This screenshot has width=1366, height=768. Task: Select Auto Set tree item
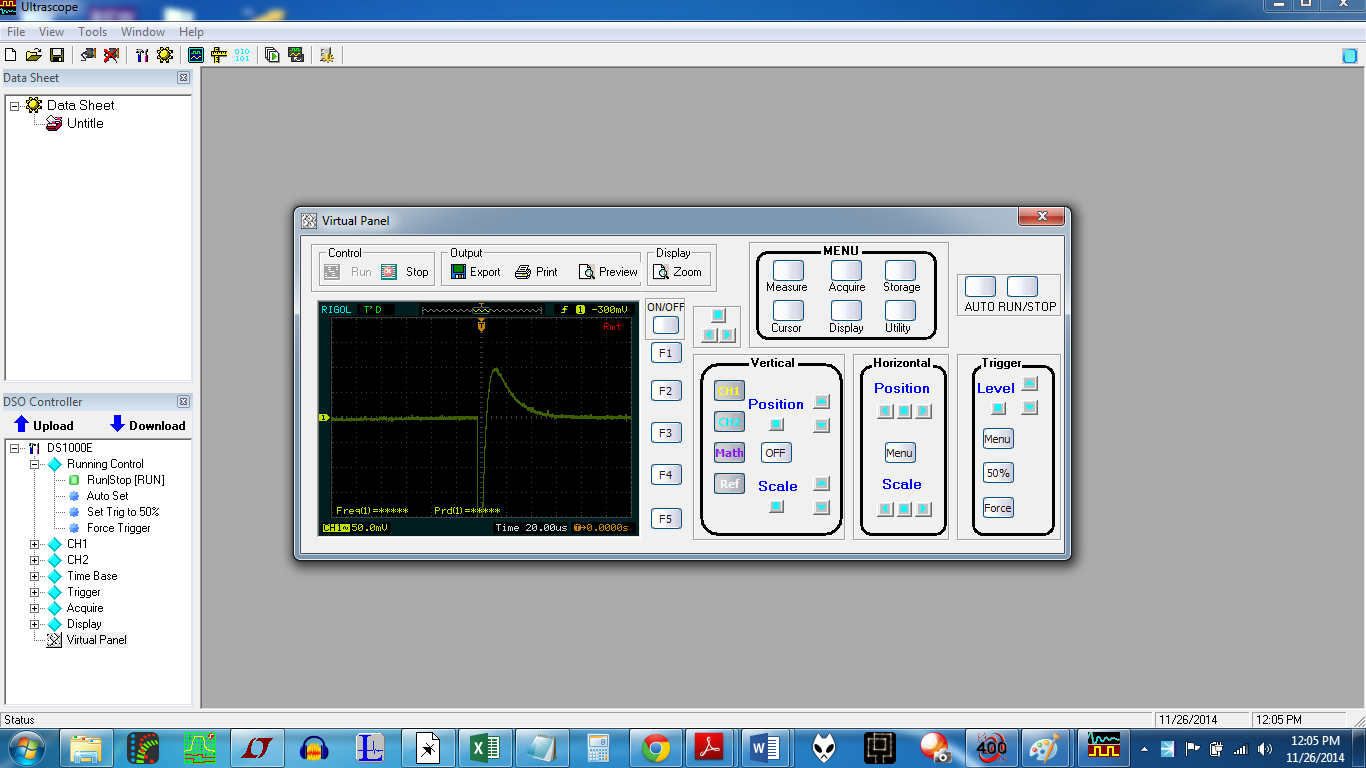[x=107, y=496]
